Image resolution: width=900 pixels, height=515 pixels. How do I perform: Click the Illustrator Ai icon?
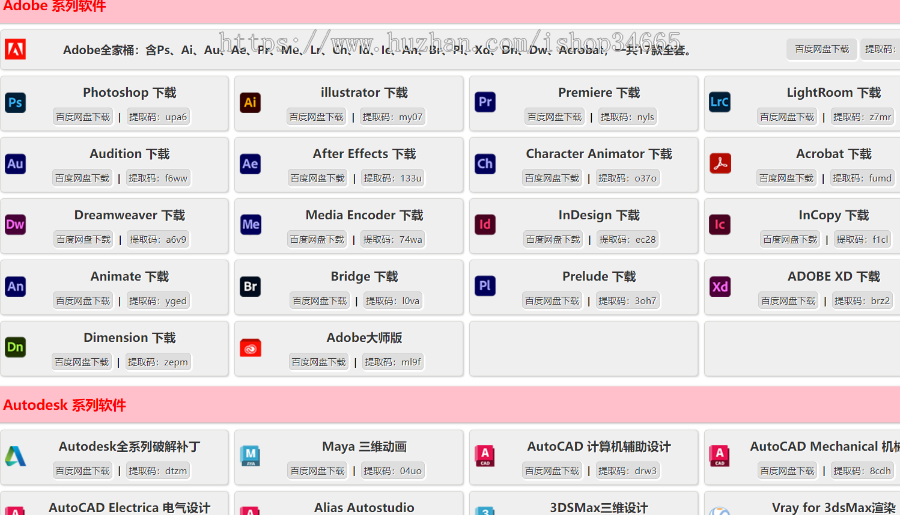(x=250, y=103)
